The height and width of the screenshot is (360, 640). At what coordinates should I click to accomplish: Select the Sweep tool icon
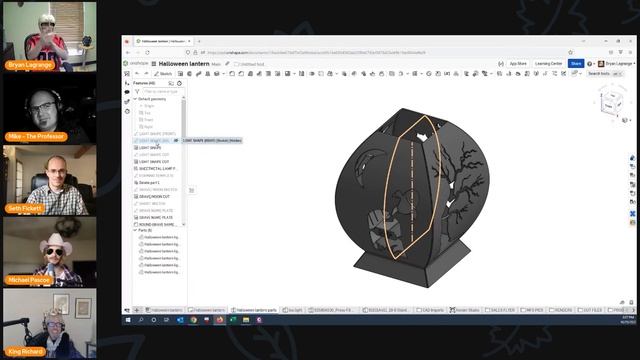point(198,74)
